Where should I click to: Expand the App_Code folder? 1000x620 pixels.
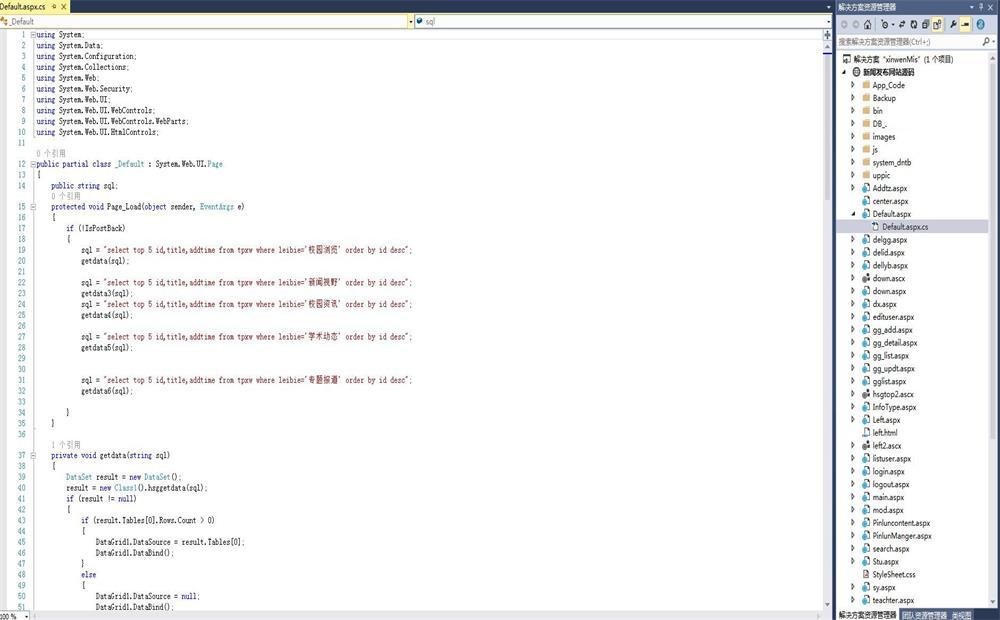853,85
